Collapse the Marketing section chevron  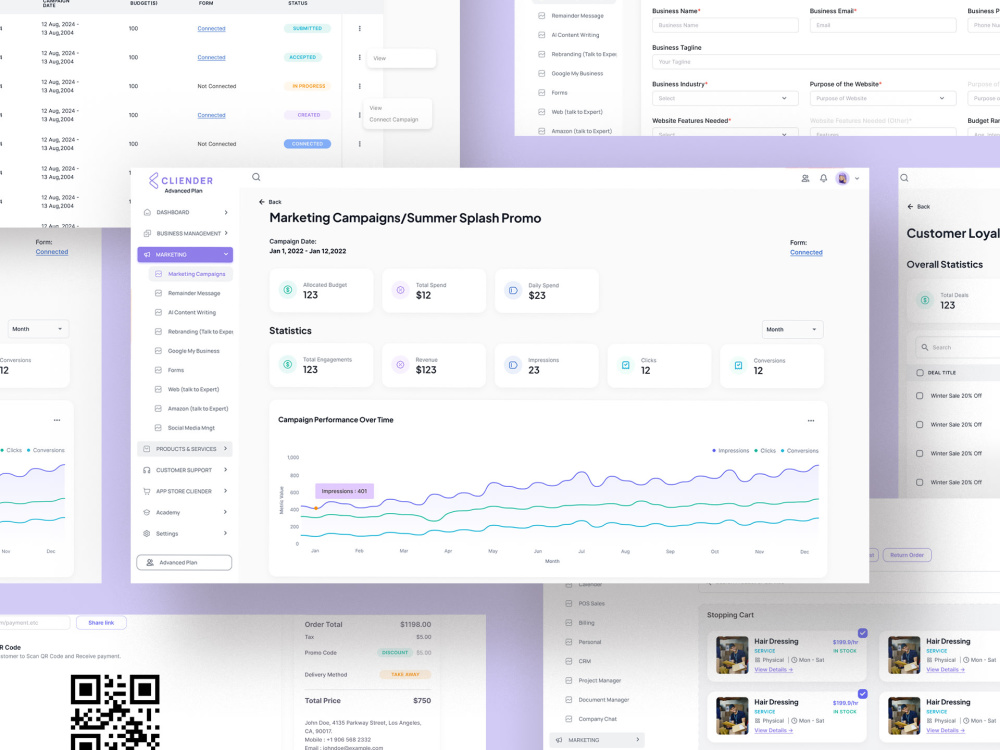pos(226,254)
